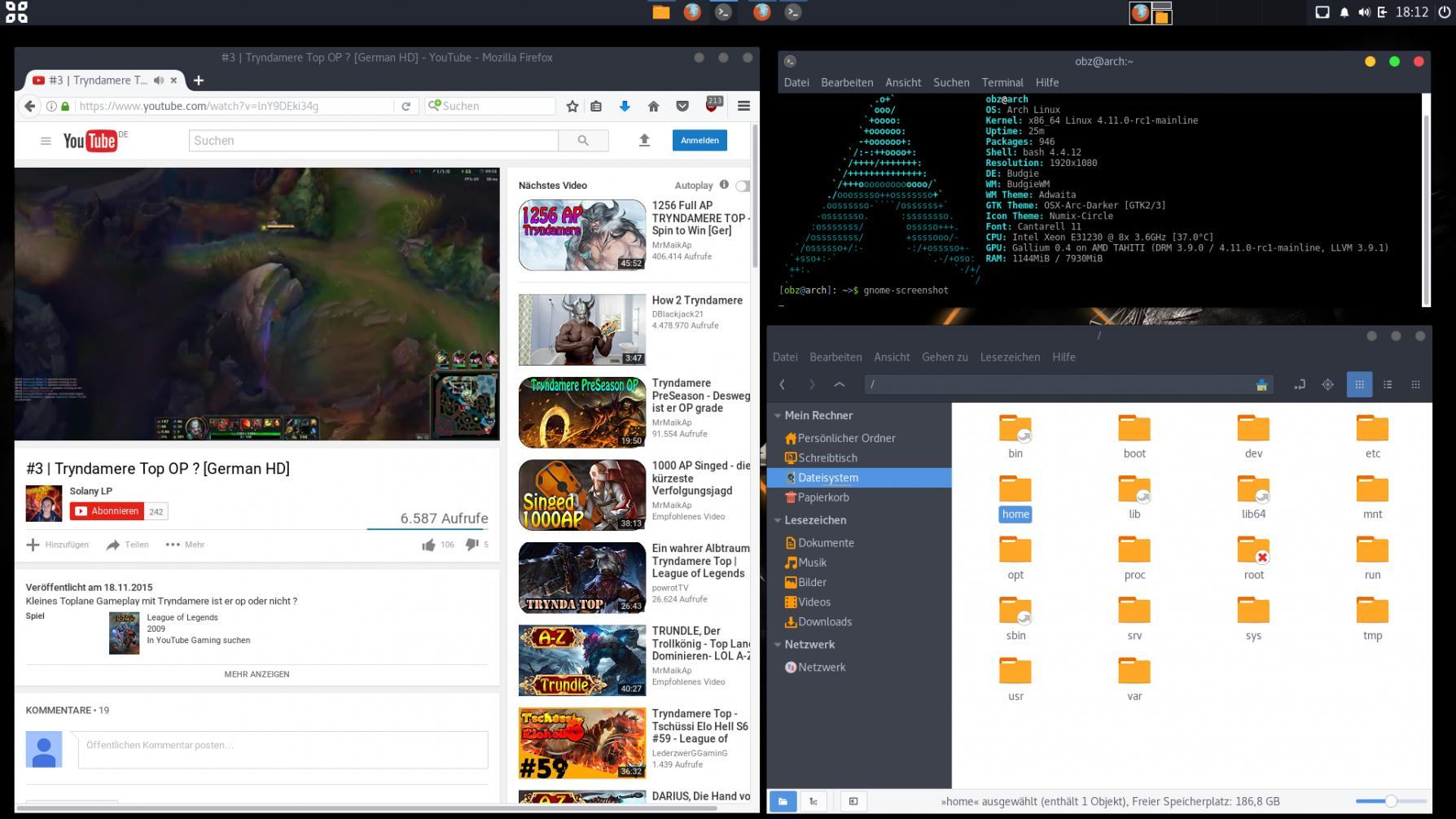This screenshot has width=1456, height=819.
Task: Go up one folder in file manager
Action: pos(840,384)
